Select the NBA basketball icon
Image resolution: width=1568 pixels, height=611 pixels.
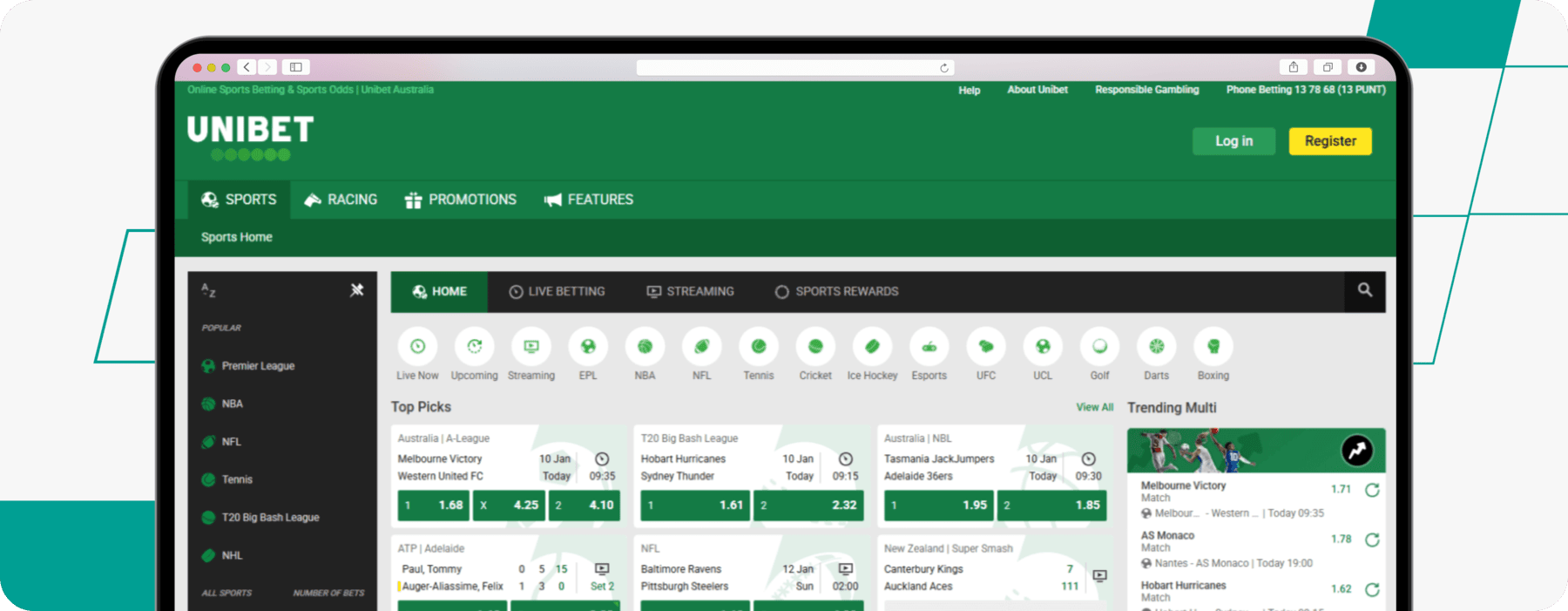645,346
